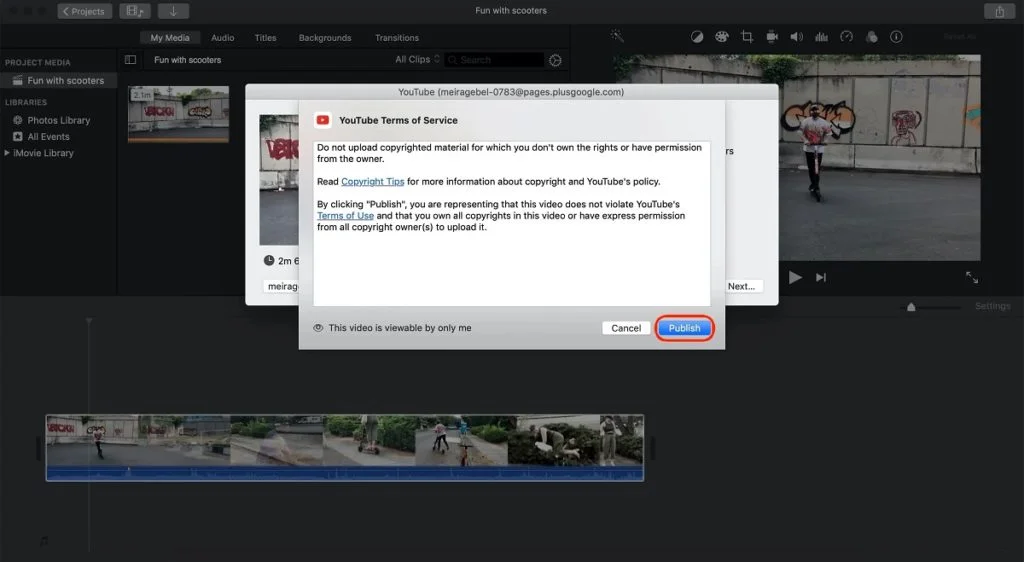This screenshot has width=1024, height=562.
Task: Switch to the Audio tab
Action: coord(222,38)
